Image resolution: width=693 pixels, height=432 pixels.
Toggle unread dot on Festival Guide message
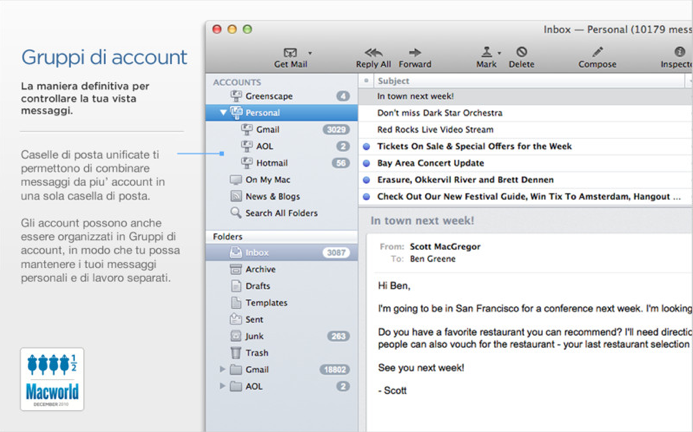366,197
